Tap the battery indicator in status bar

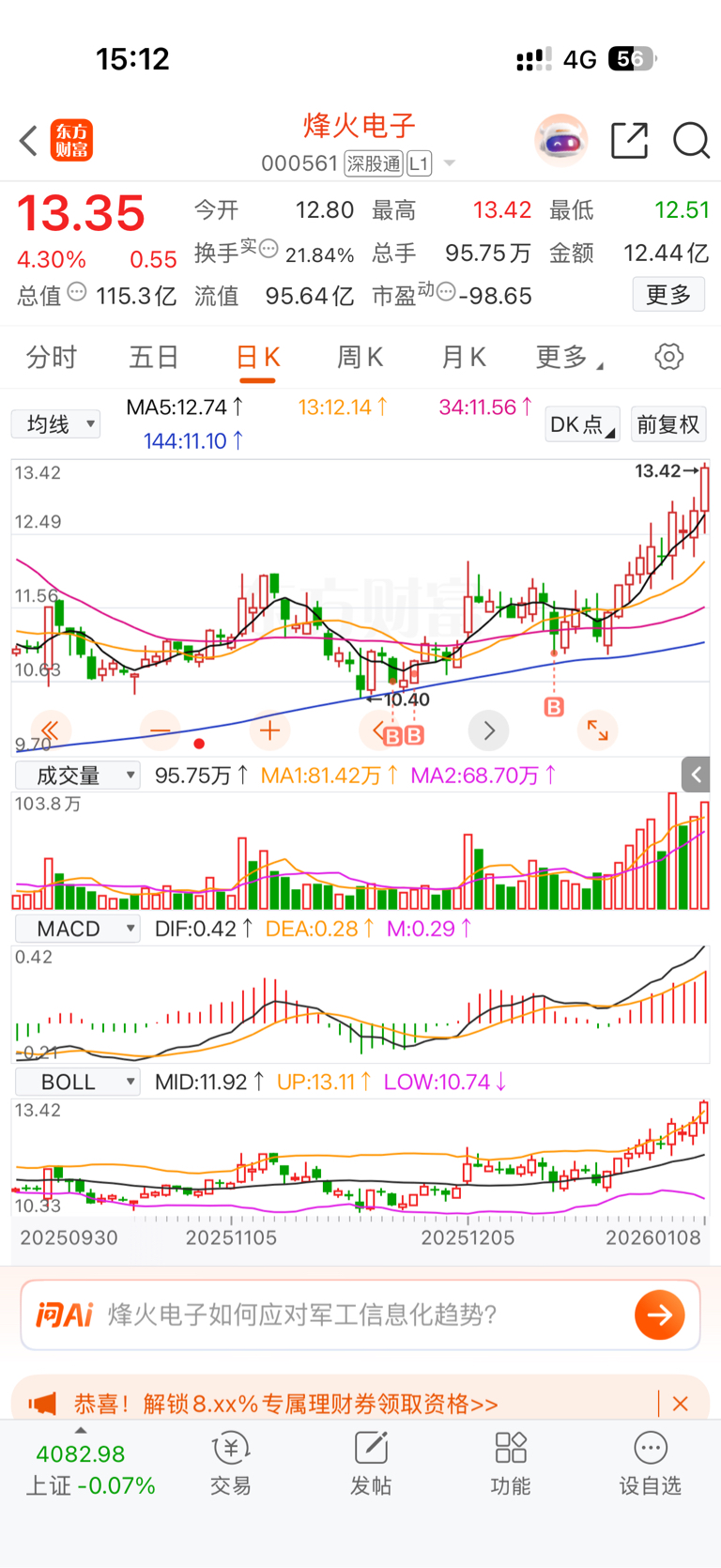click(633, 59)
